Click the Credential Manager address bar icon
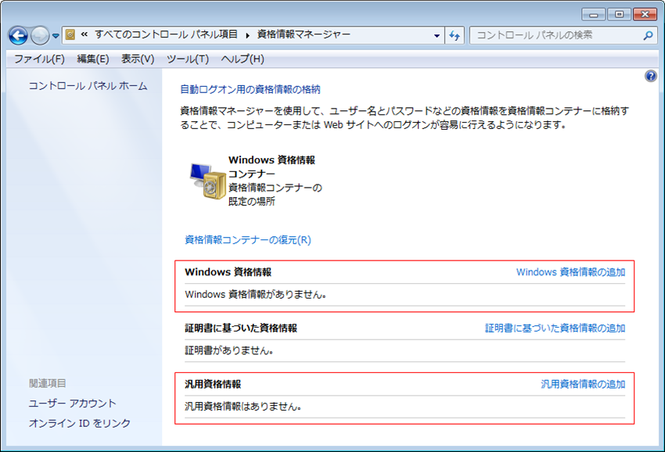Viewport: 665px width, 452px height. click(70, 35)
